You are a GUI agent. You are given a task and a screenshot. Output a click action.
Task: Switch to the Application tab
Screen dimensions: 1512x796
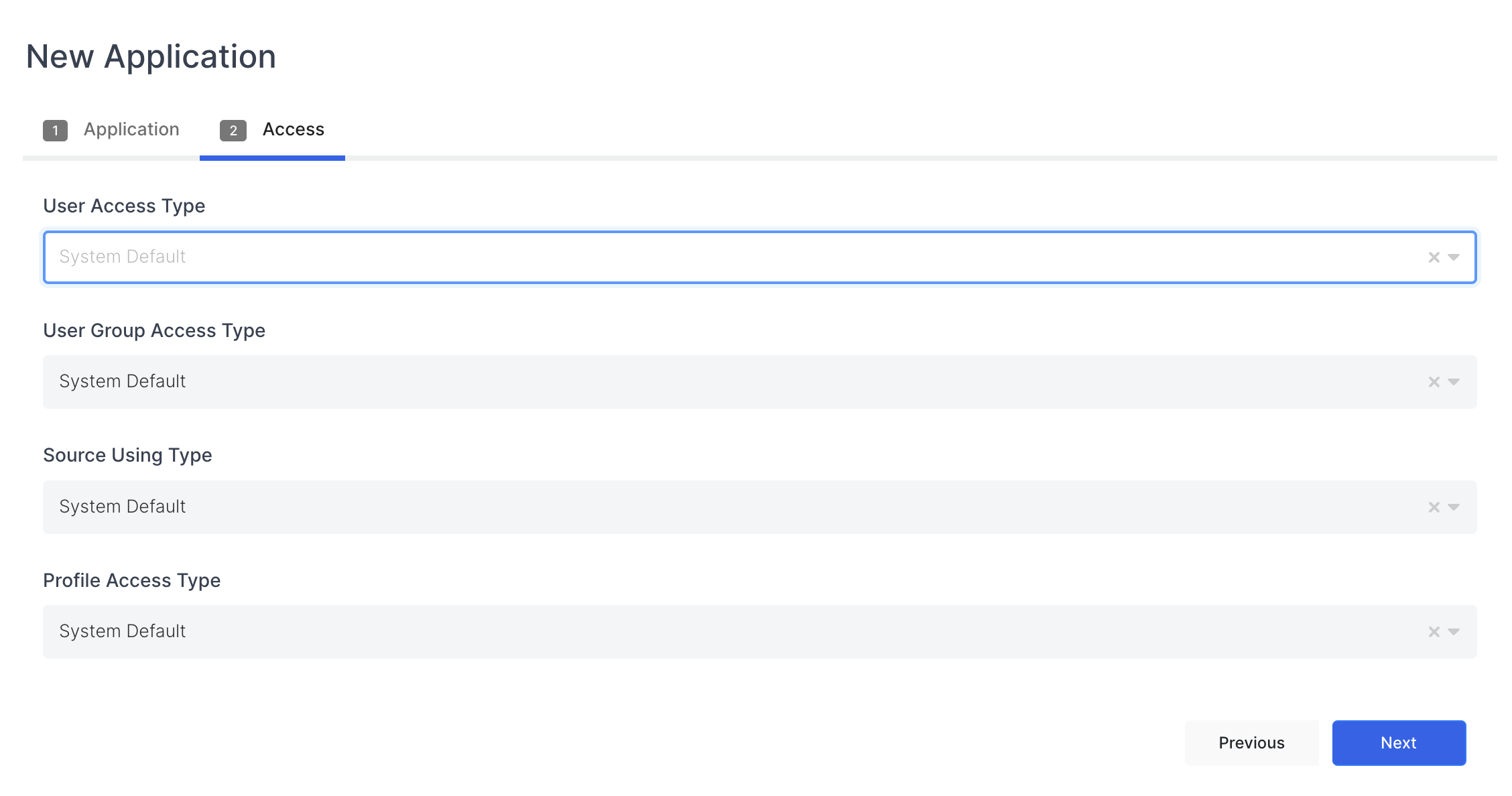coord(131,129)
